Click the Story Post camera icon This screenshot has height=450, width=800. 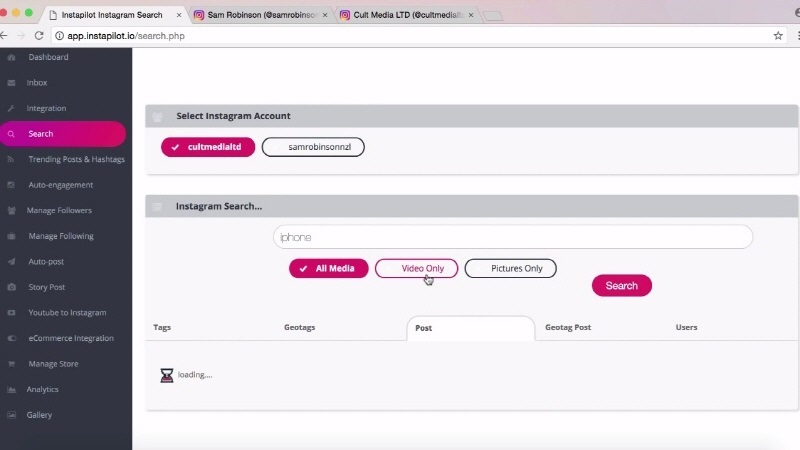pyautogui.click(x=11, y=287)
